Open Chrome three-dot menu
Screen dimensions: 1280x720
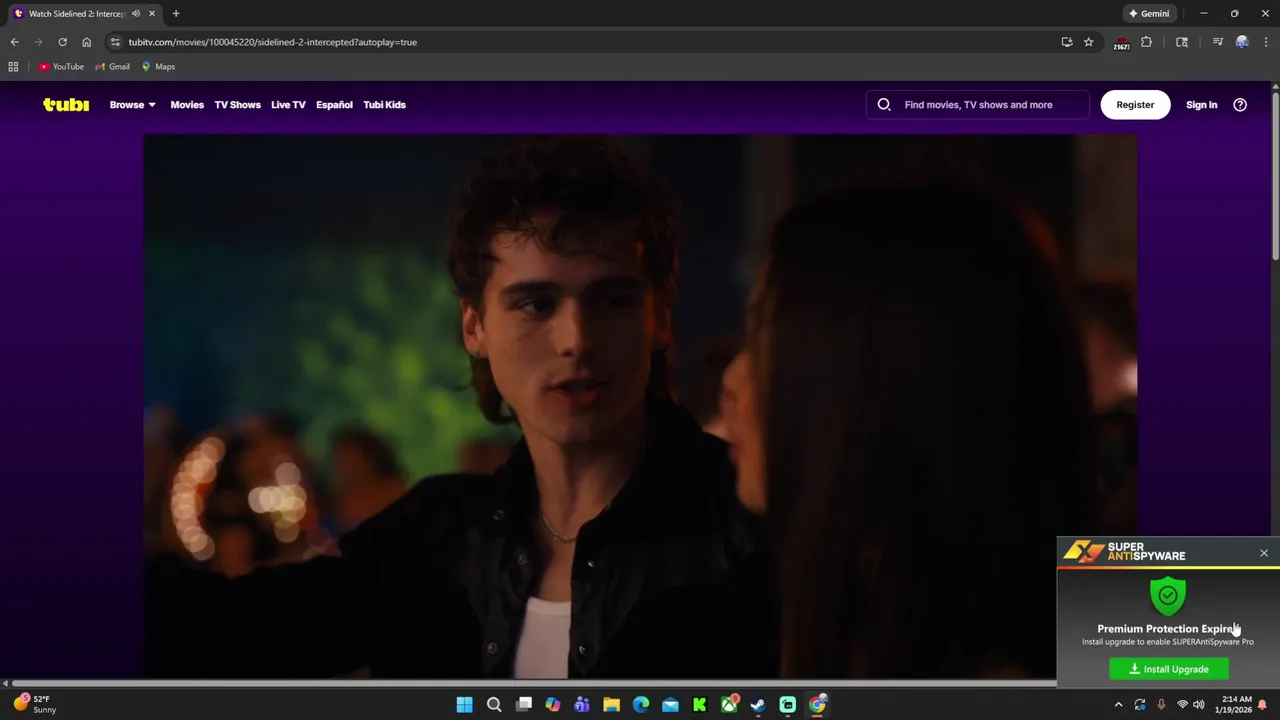click(x=1266, y=42)
